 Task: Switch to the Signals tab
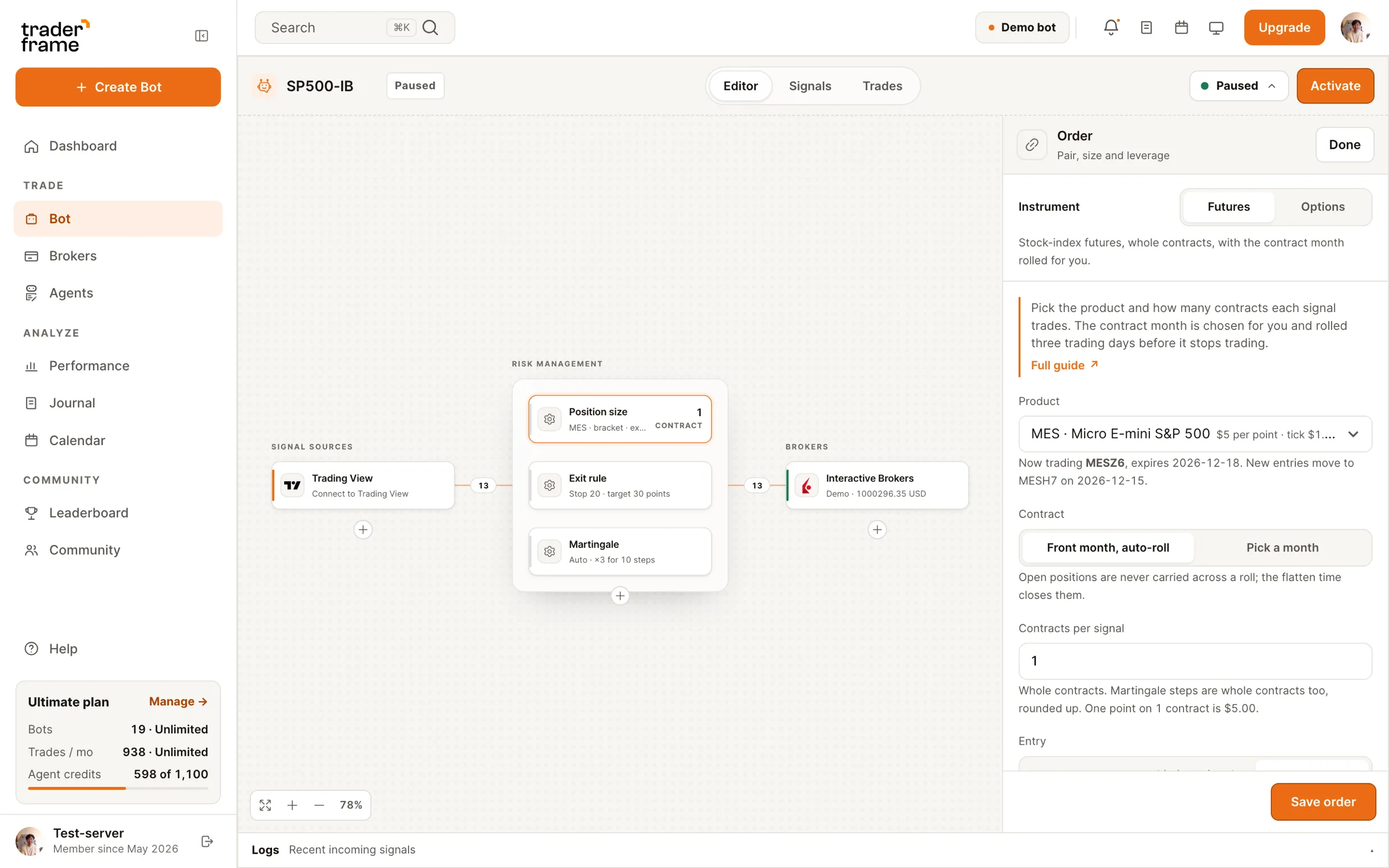810,86
